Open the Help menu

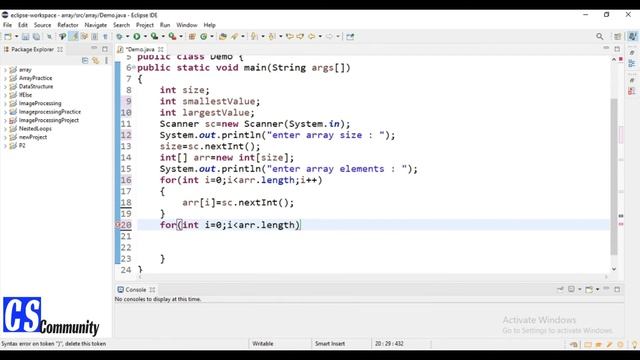click(209, 25)
